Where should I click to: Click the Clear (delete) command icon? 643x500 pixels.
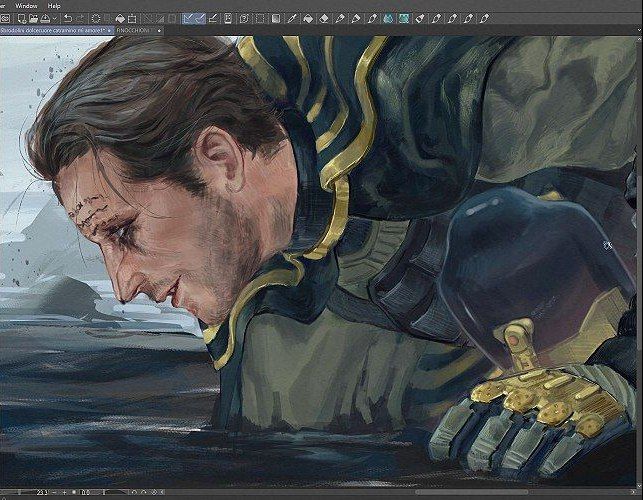[x=96, y=18]
